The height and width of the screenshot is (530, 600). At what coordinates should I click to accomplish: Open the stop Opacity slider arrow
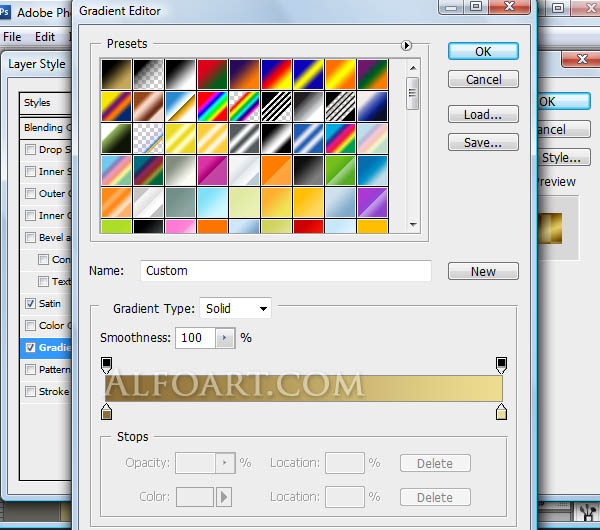pos(225,463)
